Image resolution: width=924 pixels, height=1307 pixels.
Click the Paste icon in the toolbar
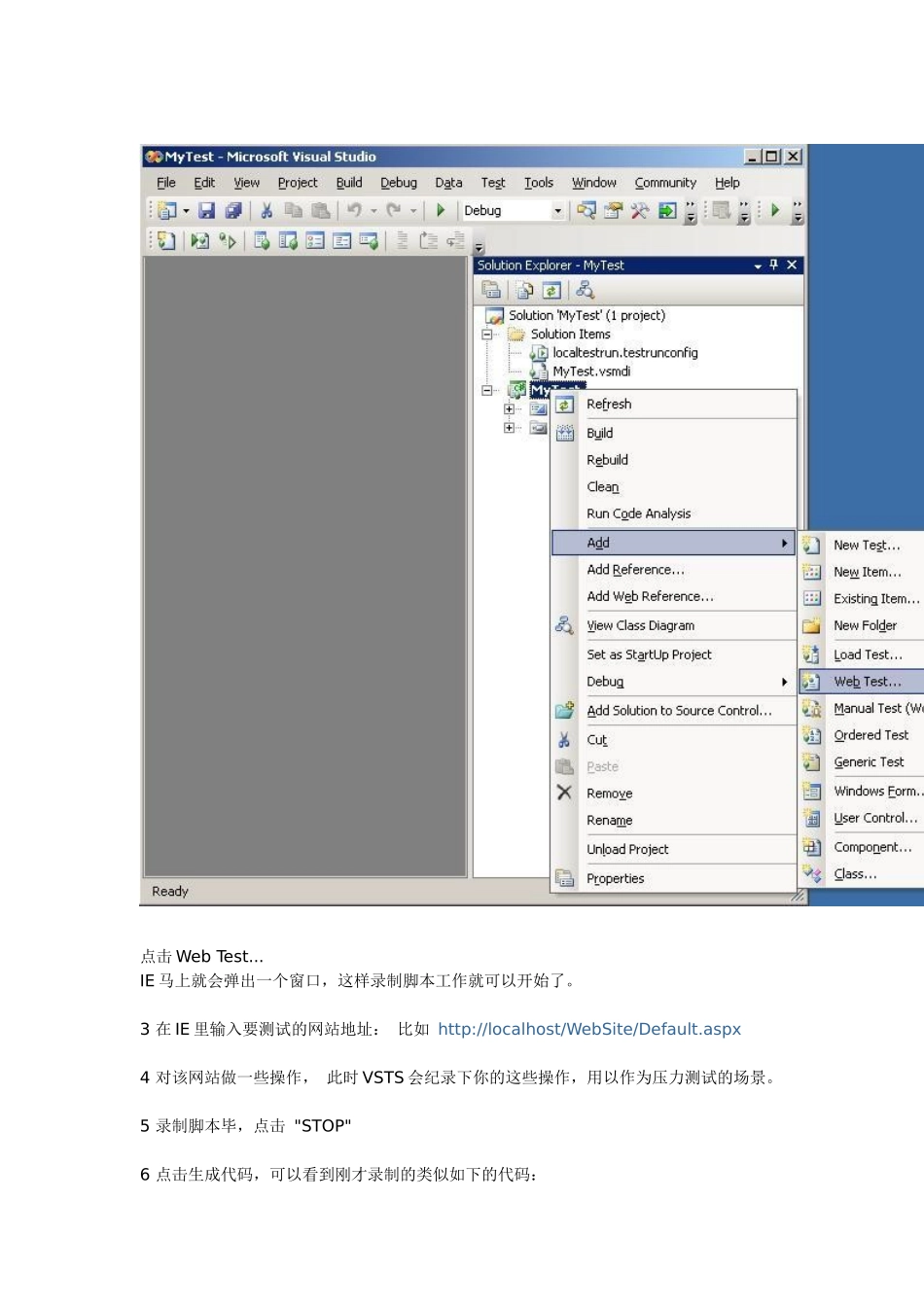320,210
